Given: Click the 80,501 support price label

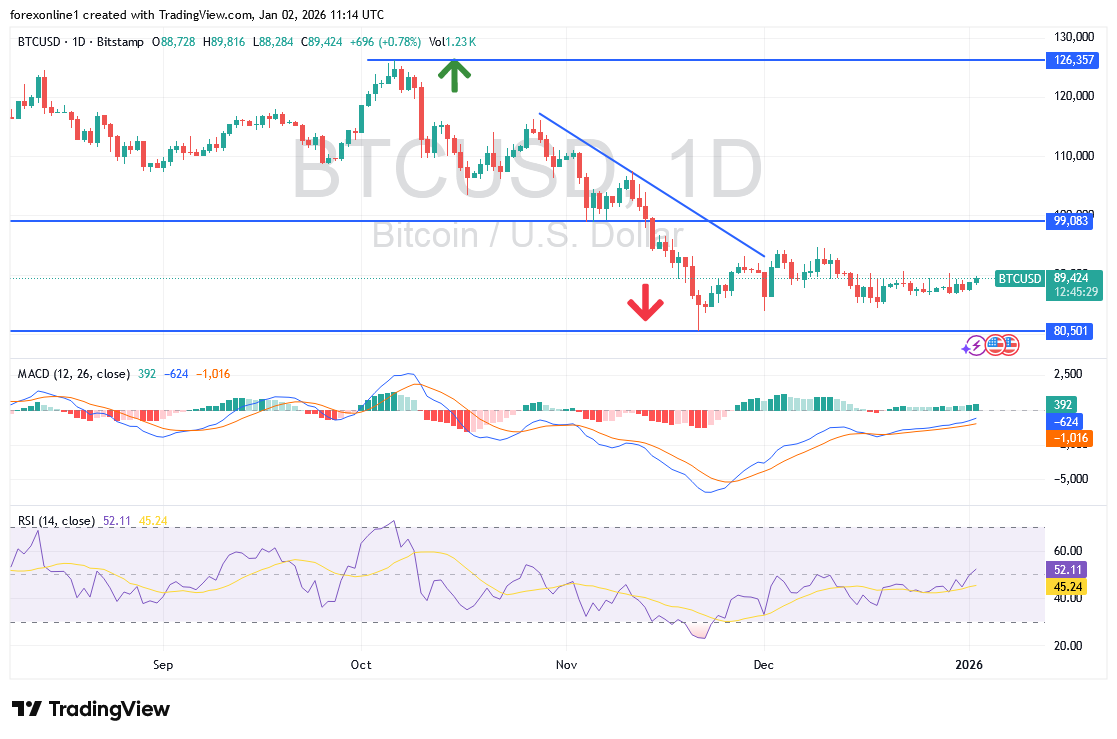Looking at the screenshot, I should click(1070, 331).
